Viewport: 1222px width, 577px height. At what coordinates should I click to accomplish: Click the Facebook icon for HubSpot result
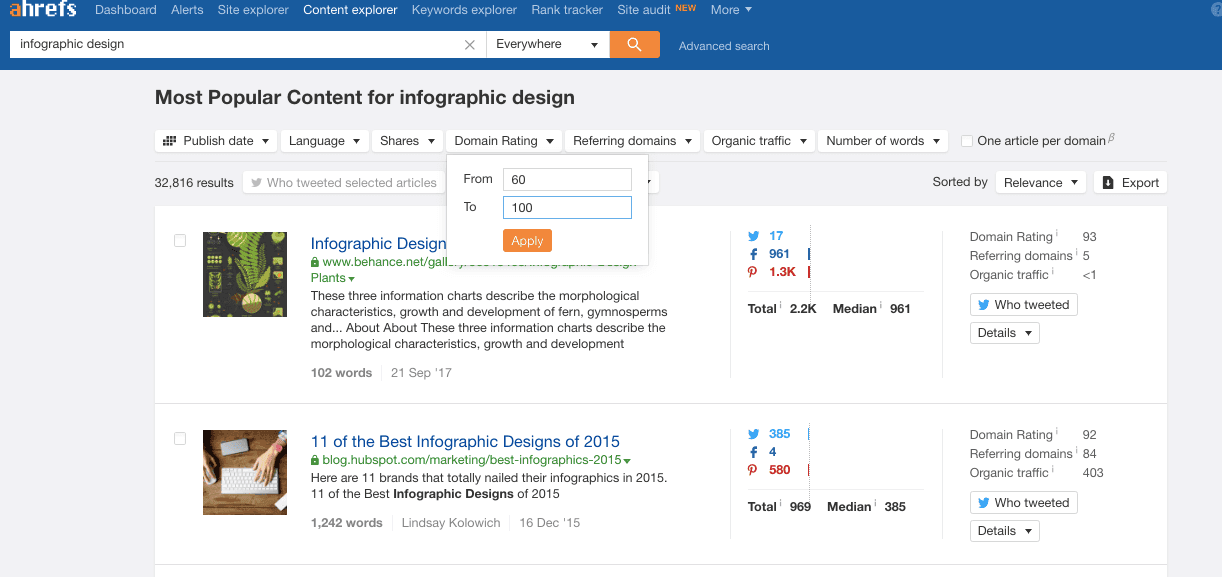tap(754, 452)
